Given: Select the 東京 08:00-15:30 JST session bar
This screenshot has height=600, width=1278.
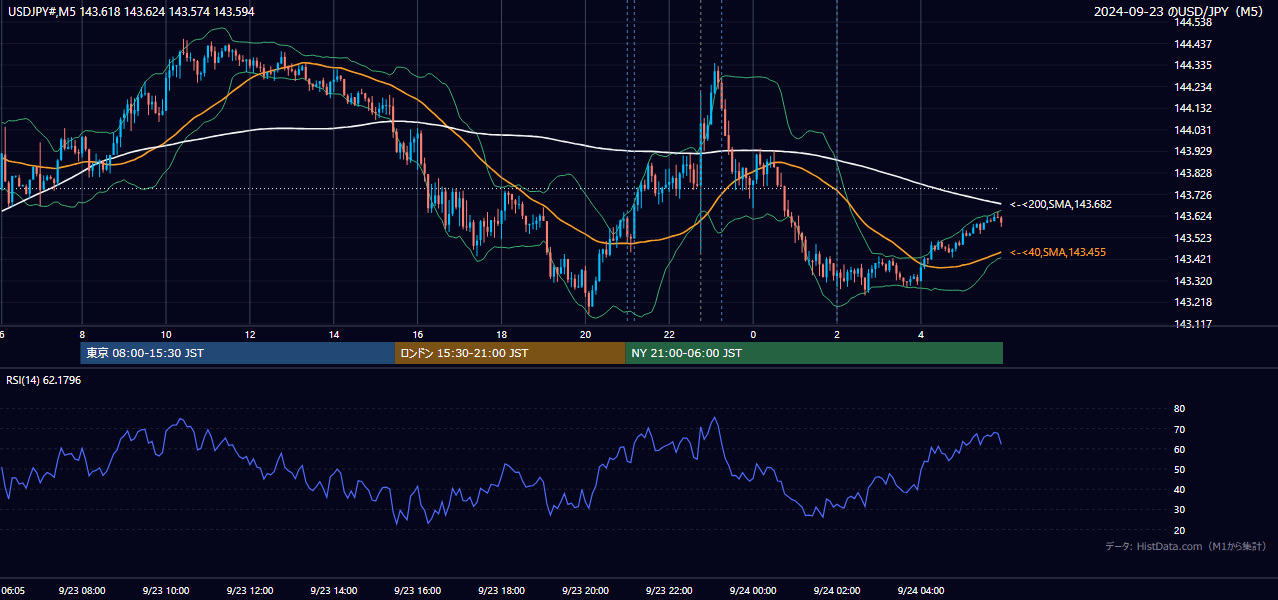Looking at the screenshot, I should click(x=238, y=353).
